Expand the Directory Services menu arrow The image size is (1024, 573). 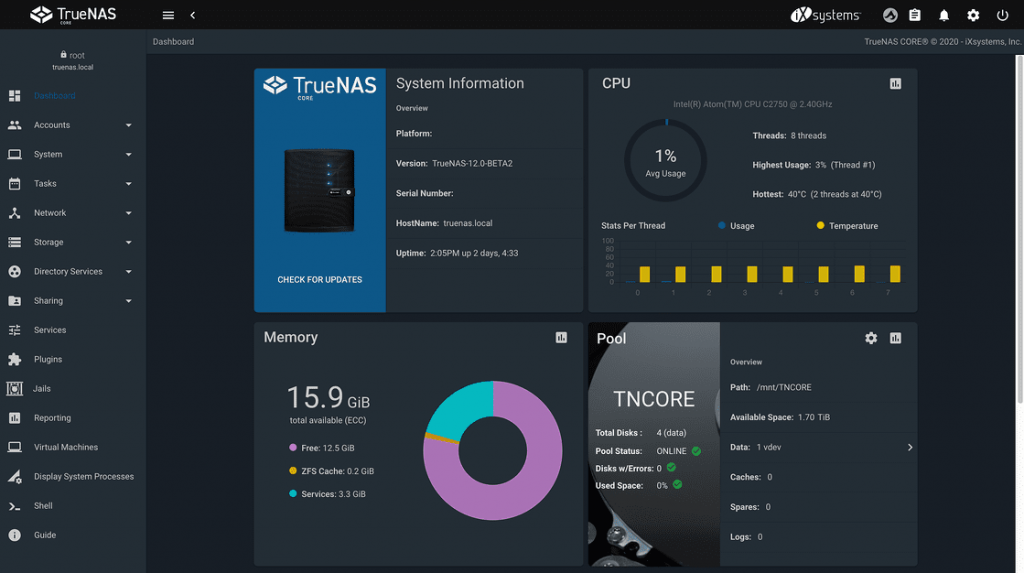129,272
